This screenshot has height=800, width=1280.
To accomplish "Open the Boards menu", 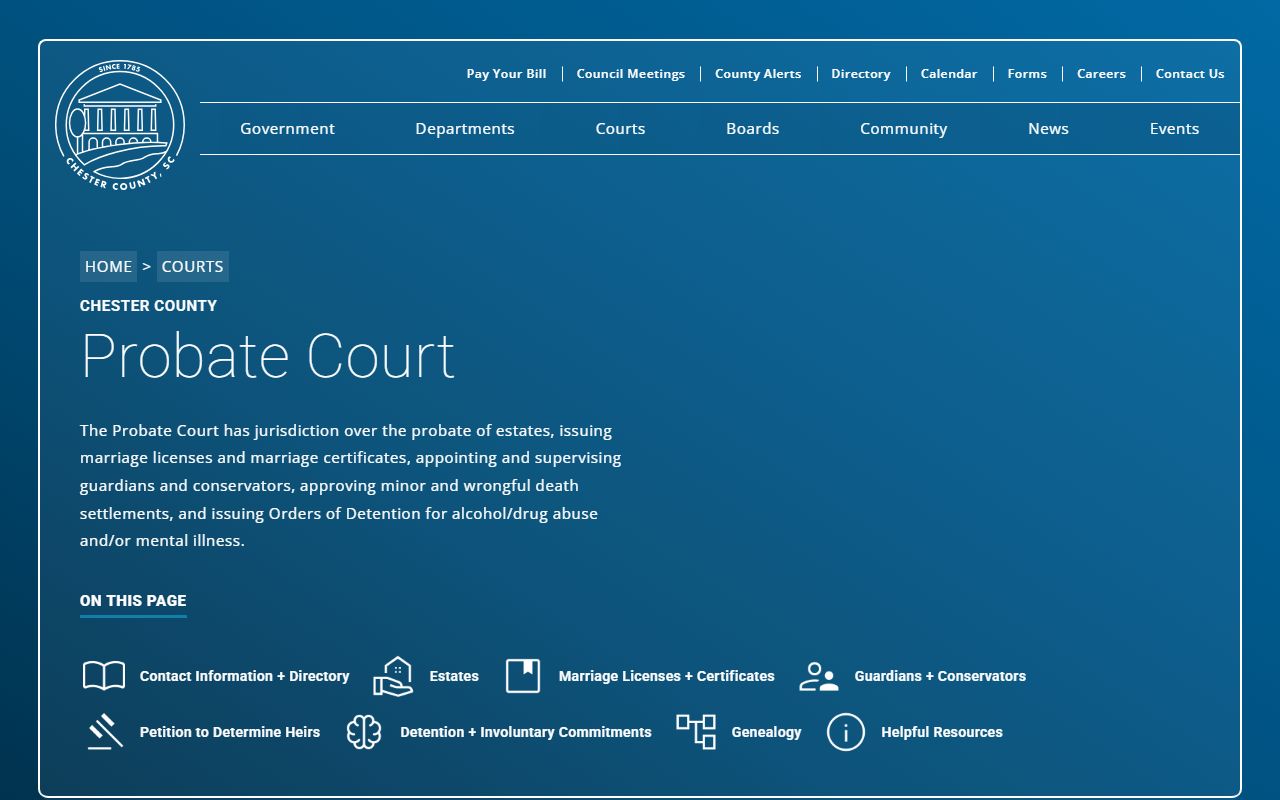I will 753,129.
